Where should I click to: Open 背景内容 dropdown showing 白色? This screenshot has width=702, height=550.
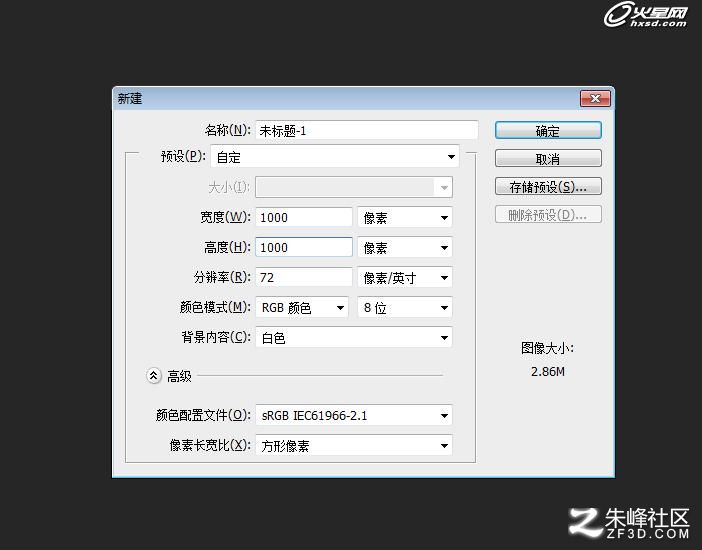(354, 338)
